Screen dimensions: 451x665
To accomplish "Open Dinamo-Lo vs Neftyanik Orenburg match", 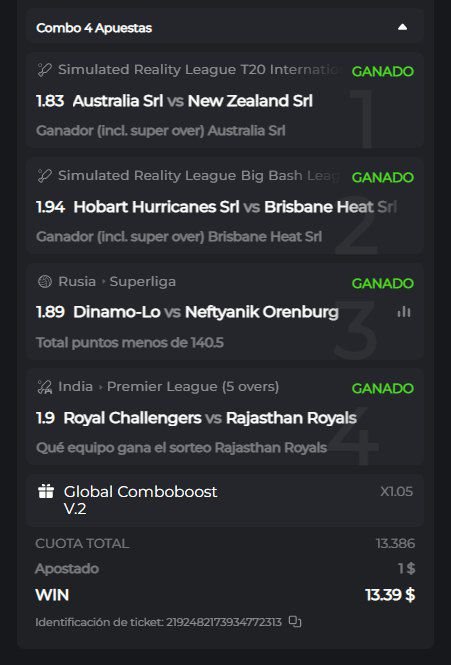I will pos(206,312).
